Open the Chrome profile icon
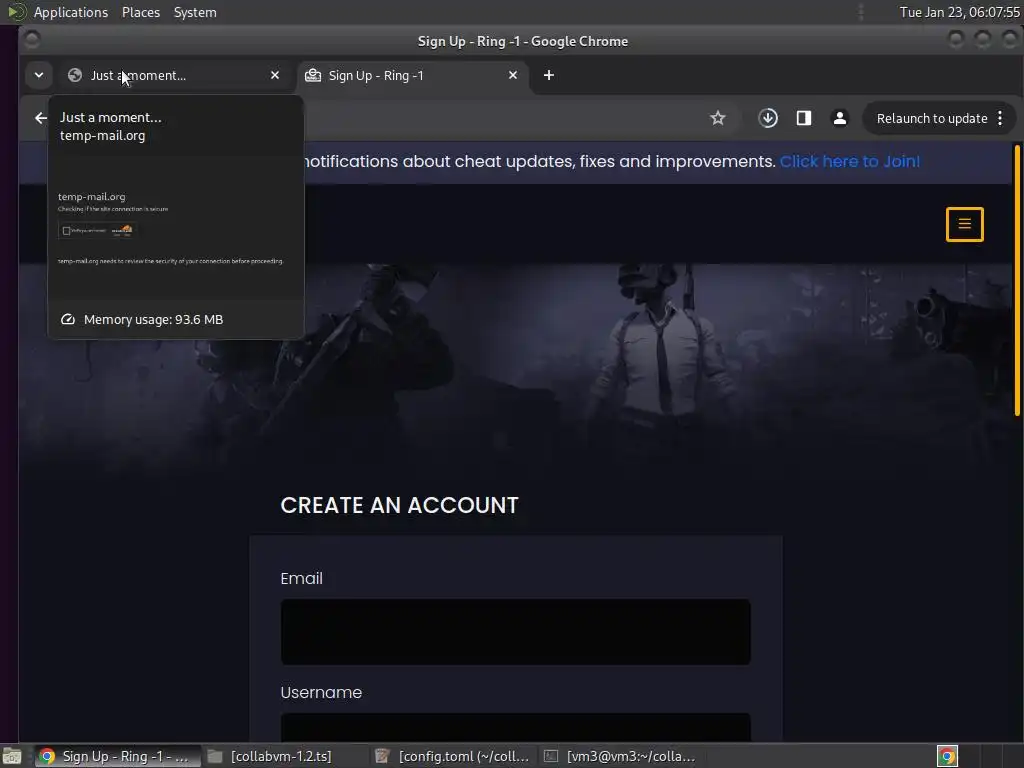The width and height of the screenshot is (1024, 768). [x=840, y=118]
